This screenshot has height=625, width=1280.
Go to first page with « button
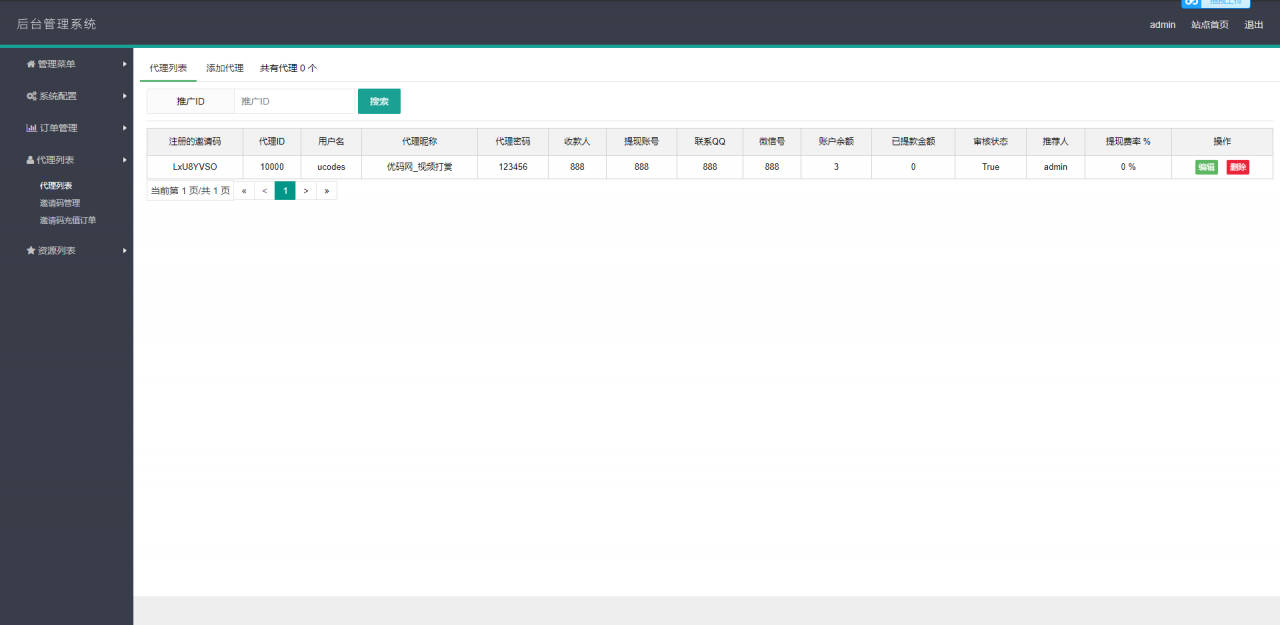tap(244, 191)
